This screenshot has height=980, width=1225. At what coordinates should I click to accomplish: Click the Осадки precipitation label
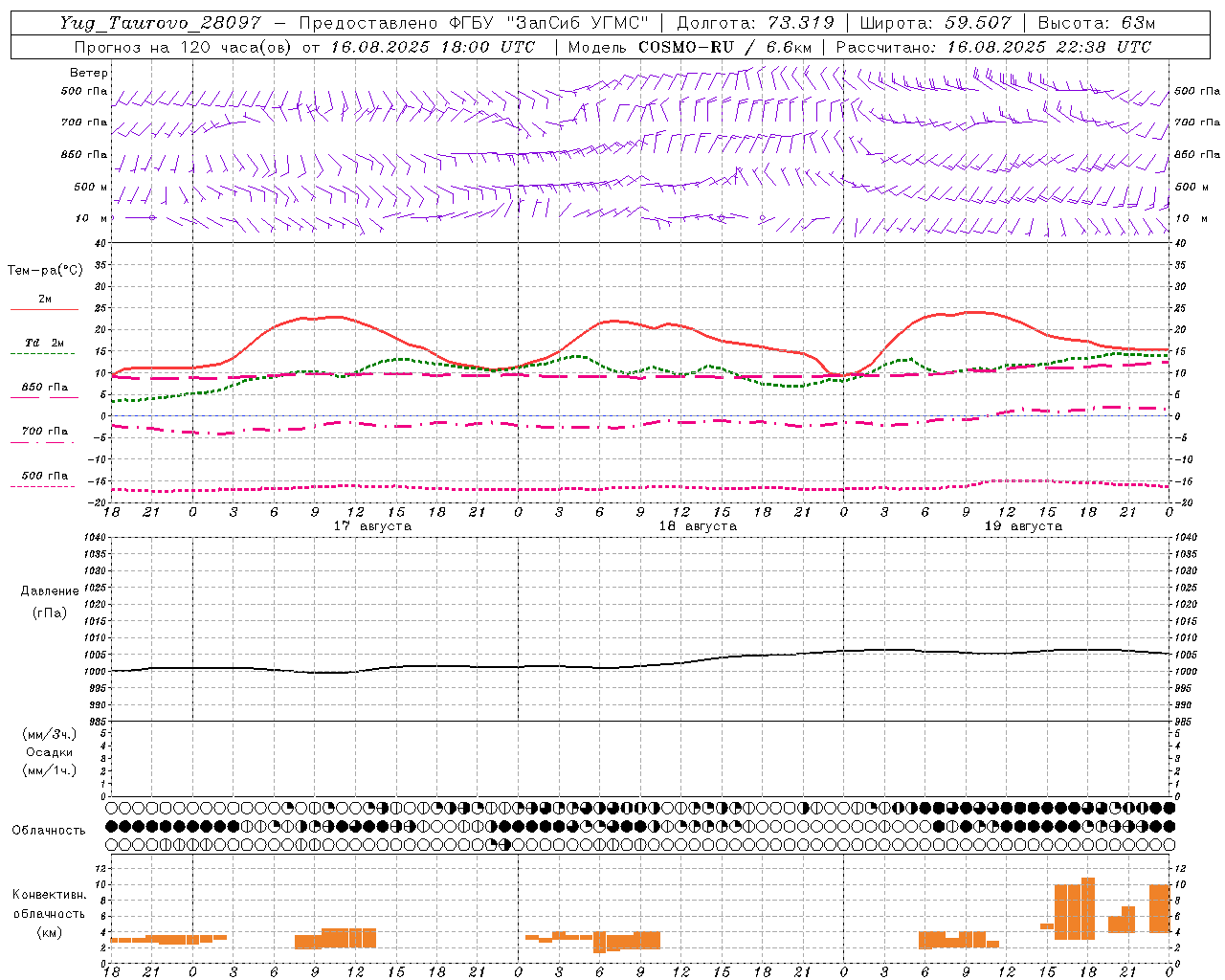[50, 752]
